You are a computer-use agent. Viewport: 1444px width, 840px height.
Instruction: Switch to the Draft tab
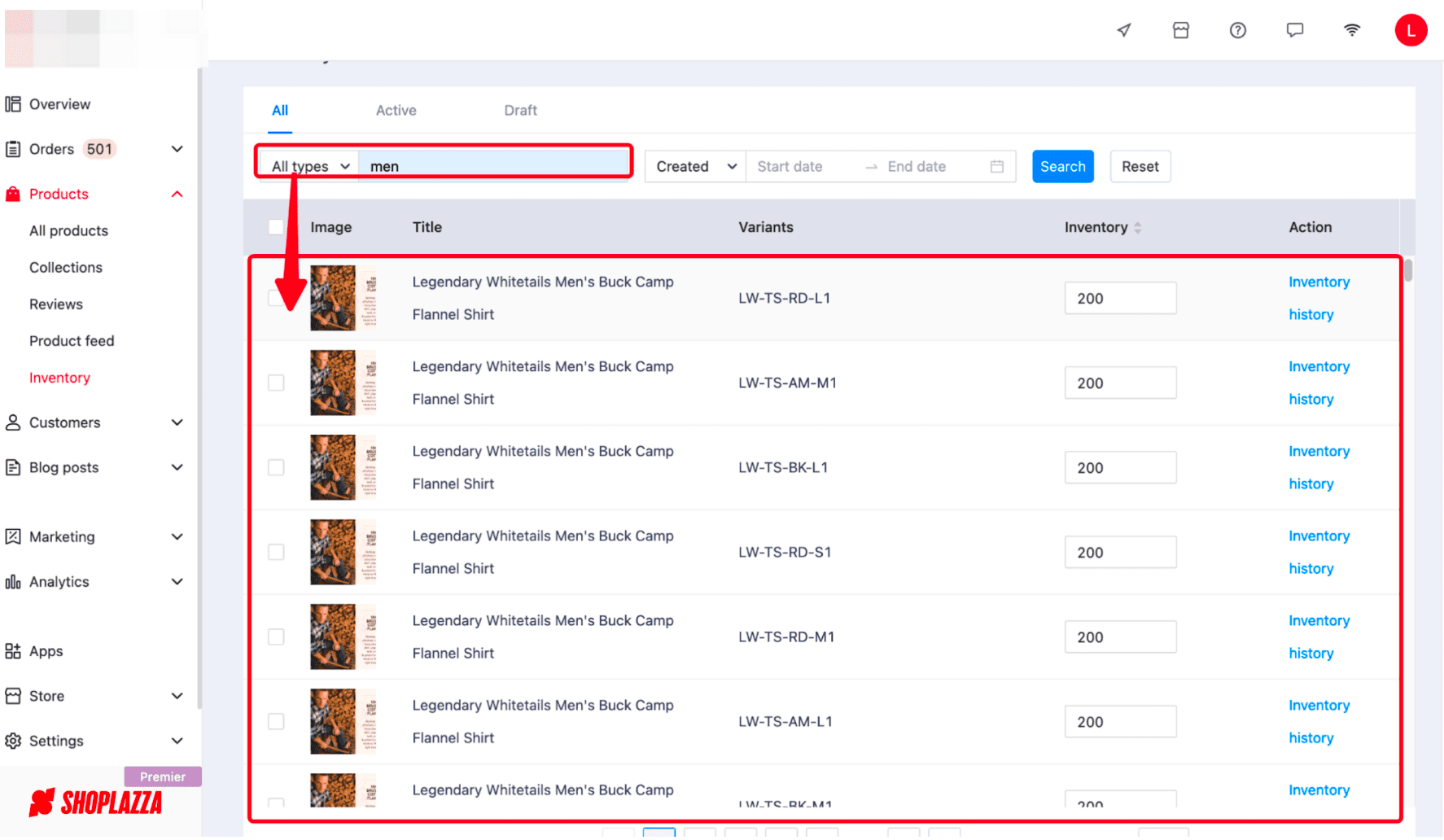[x=520, y=110]
